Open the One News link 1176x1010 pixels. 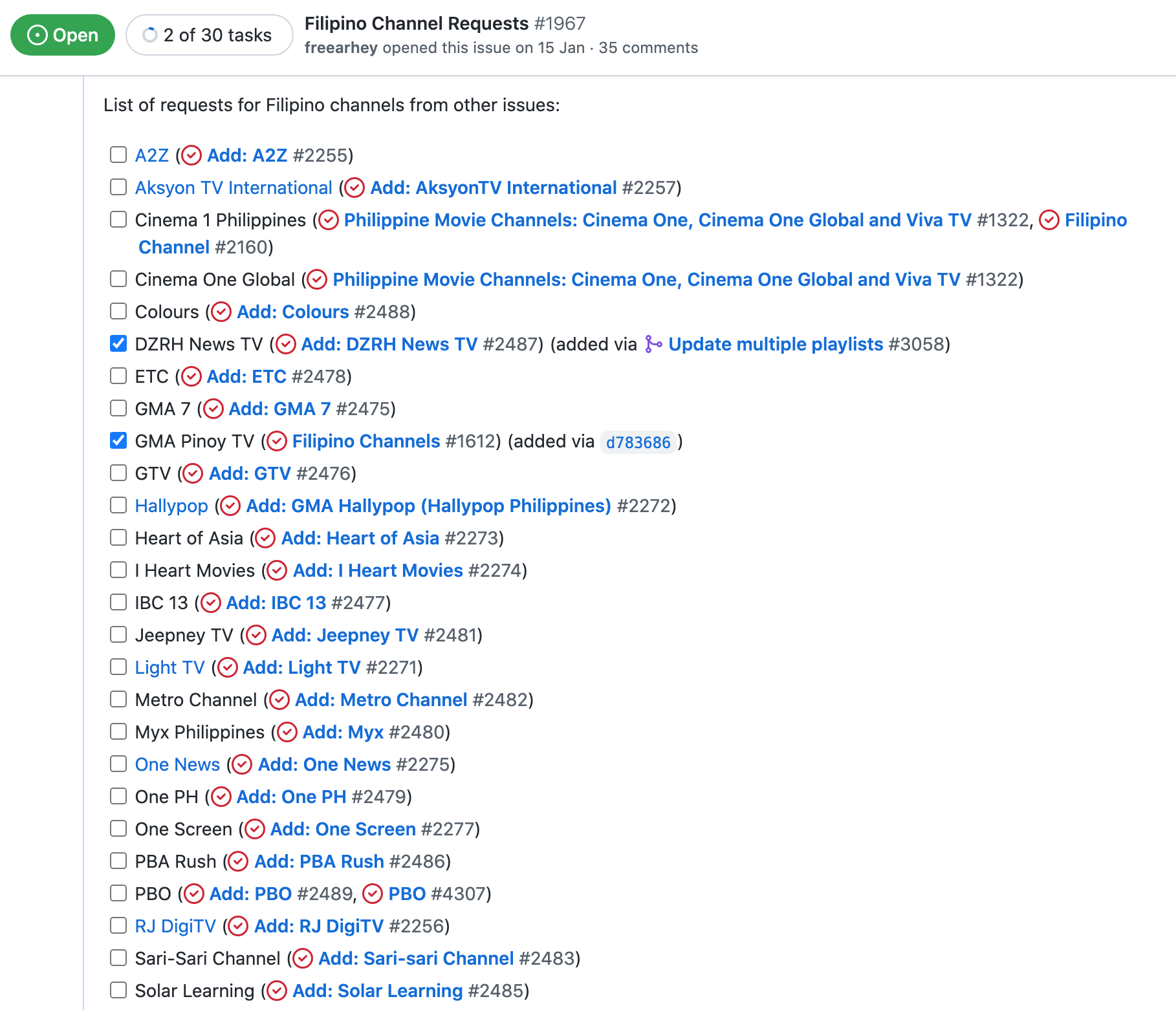177,764
